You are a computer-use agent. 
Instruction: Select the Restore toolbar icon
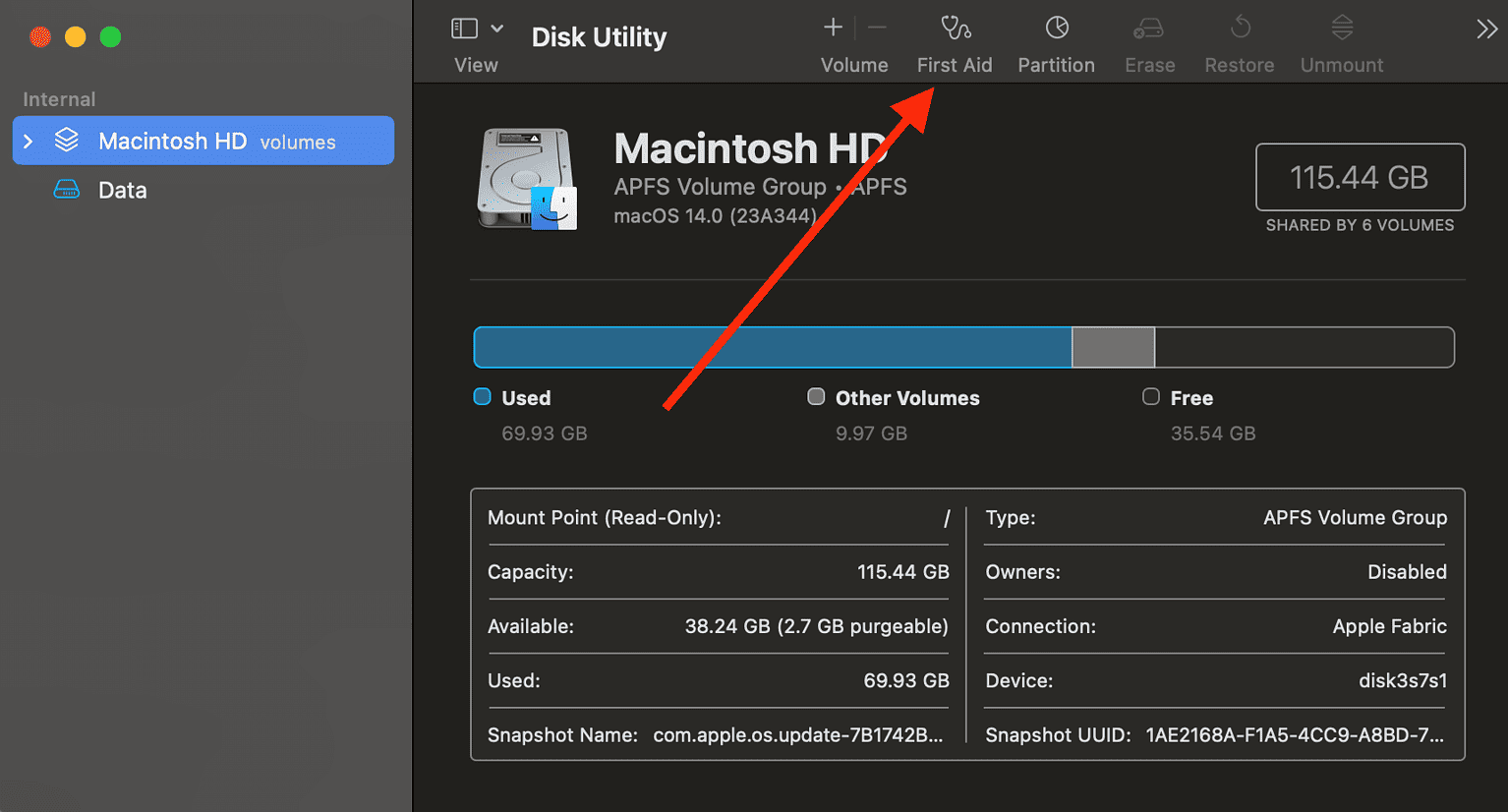1238,39
